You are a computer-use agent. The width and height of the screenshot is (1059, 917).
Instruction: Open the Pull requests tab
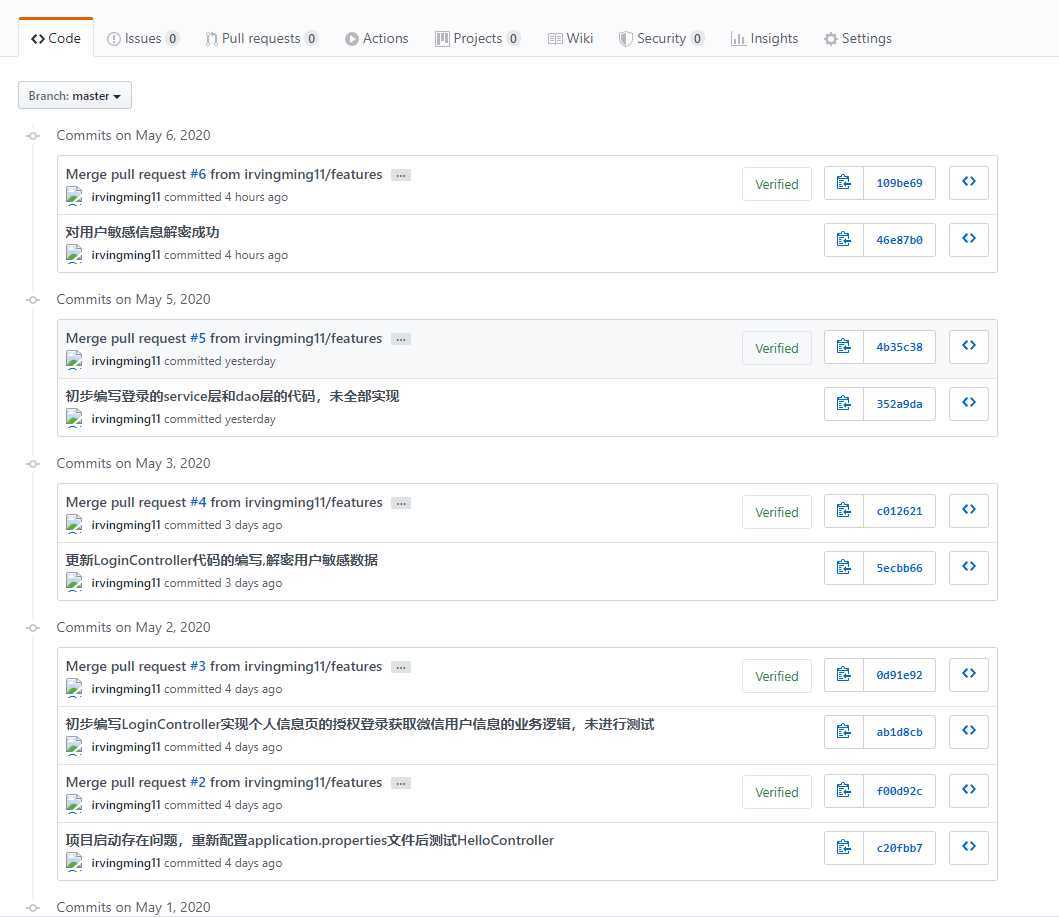coord(261,38)
